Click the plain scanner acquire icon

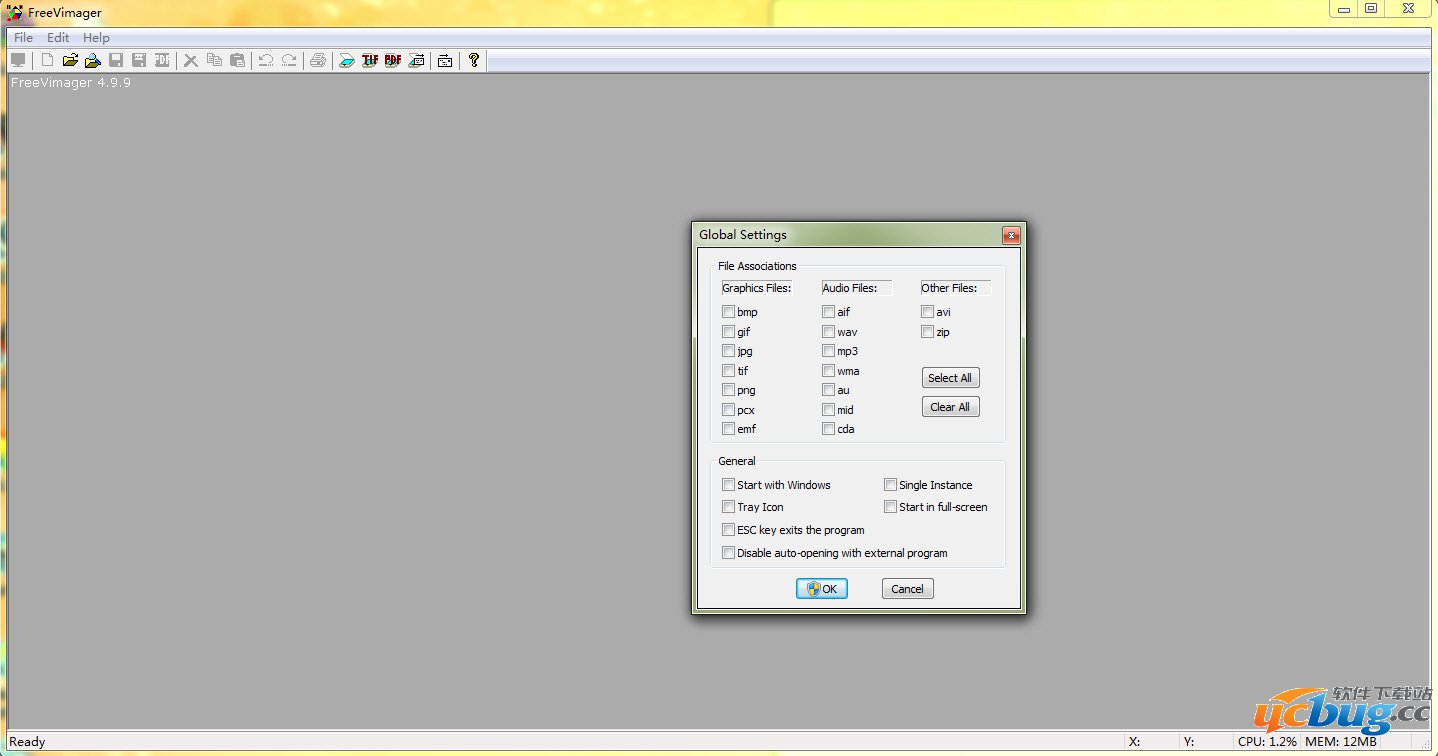347,60
